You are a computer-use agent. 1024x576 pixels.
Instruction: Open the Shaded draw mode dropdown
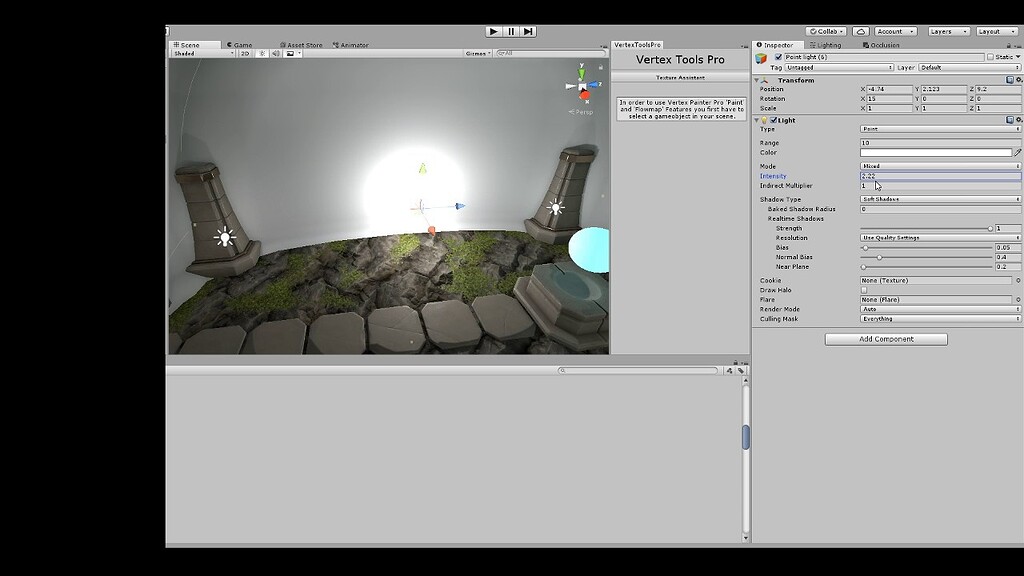(x=200, y=54)
